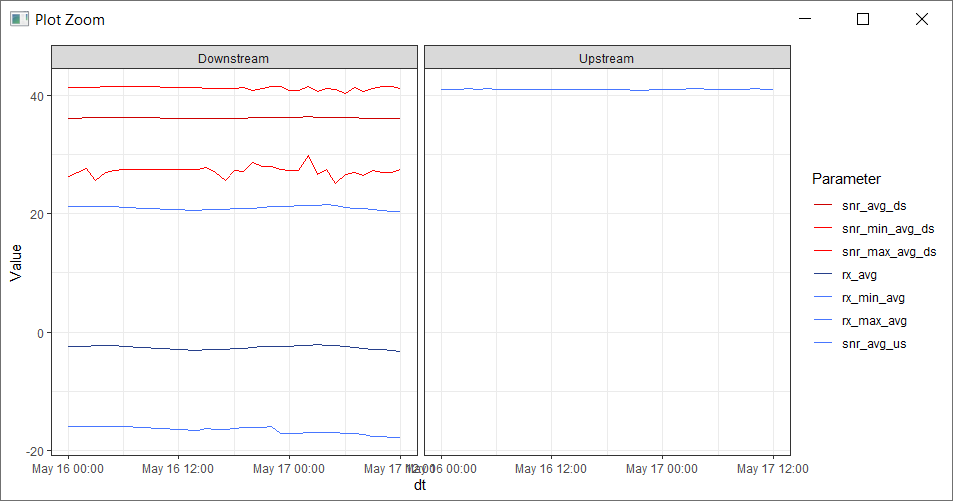Click the dt x-axis title
This screenshot has height=501, width=953.
pyautogui.click(x=420, y=485)
